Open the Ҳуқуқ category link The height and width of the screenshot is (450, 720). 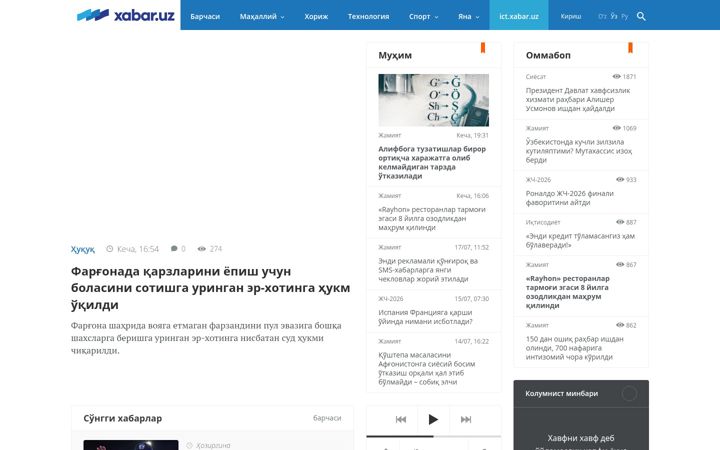pos(83,249)
